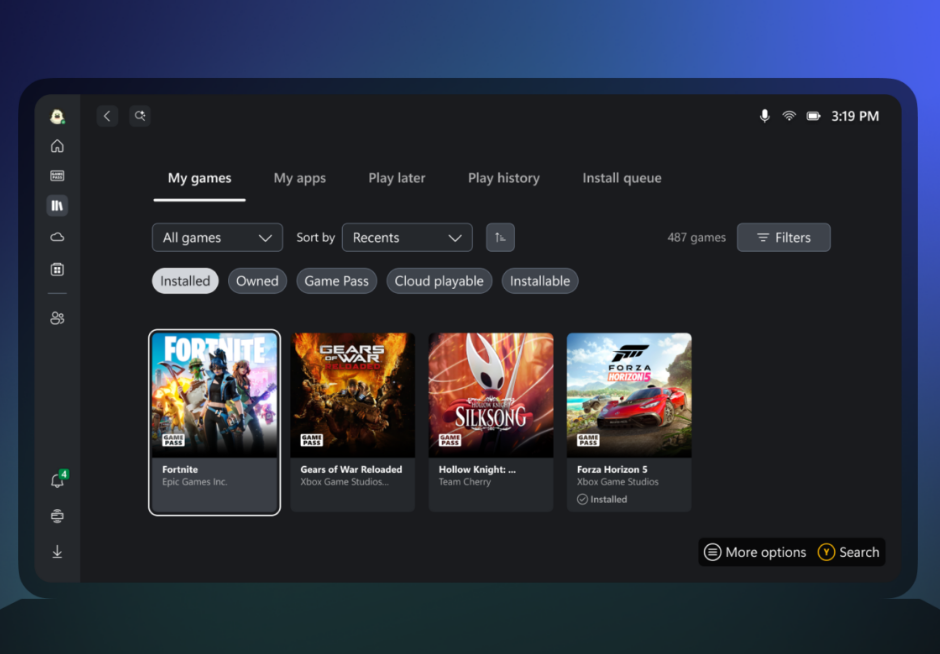Image resolution: width=940 pixels, height=654 pixels.
Task: Click the Y button search icon
Action: (x=826, y=552)
